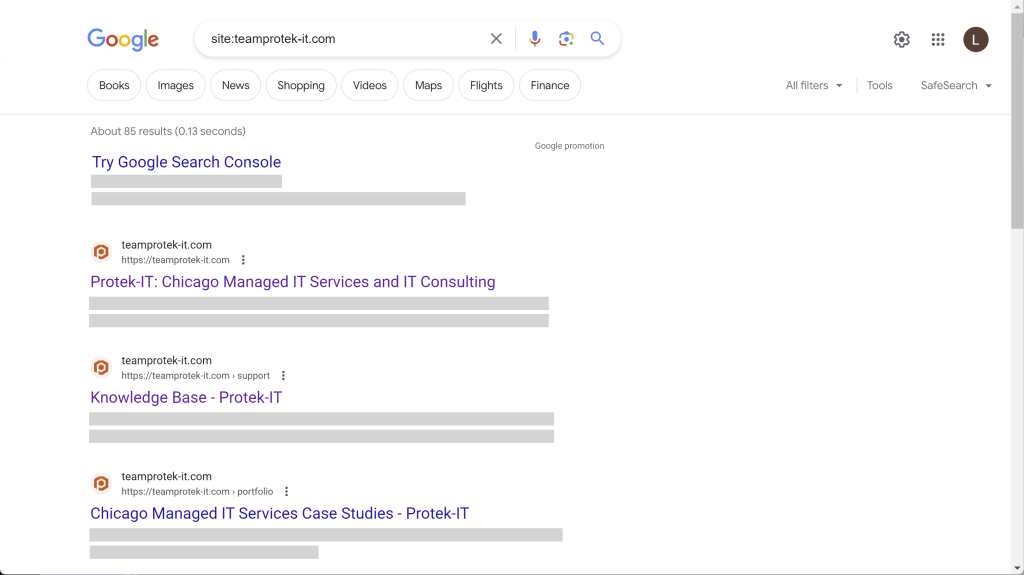1024x575 pixels.
Task: Open the SafeSearch dropdown
Action: (x=956, y=86)
